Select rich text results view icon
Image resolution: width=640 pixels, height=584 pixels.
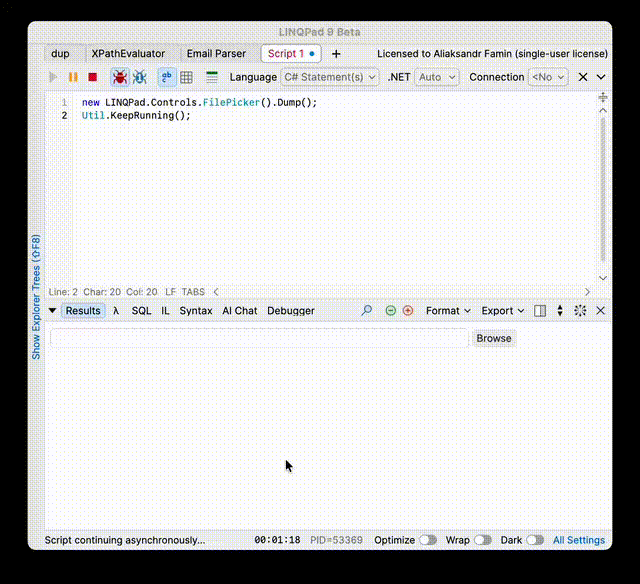click(167, 77)
